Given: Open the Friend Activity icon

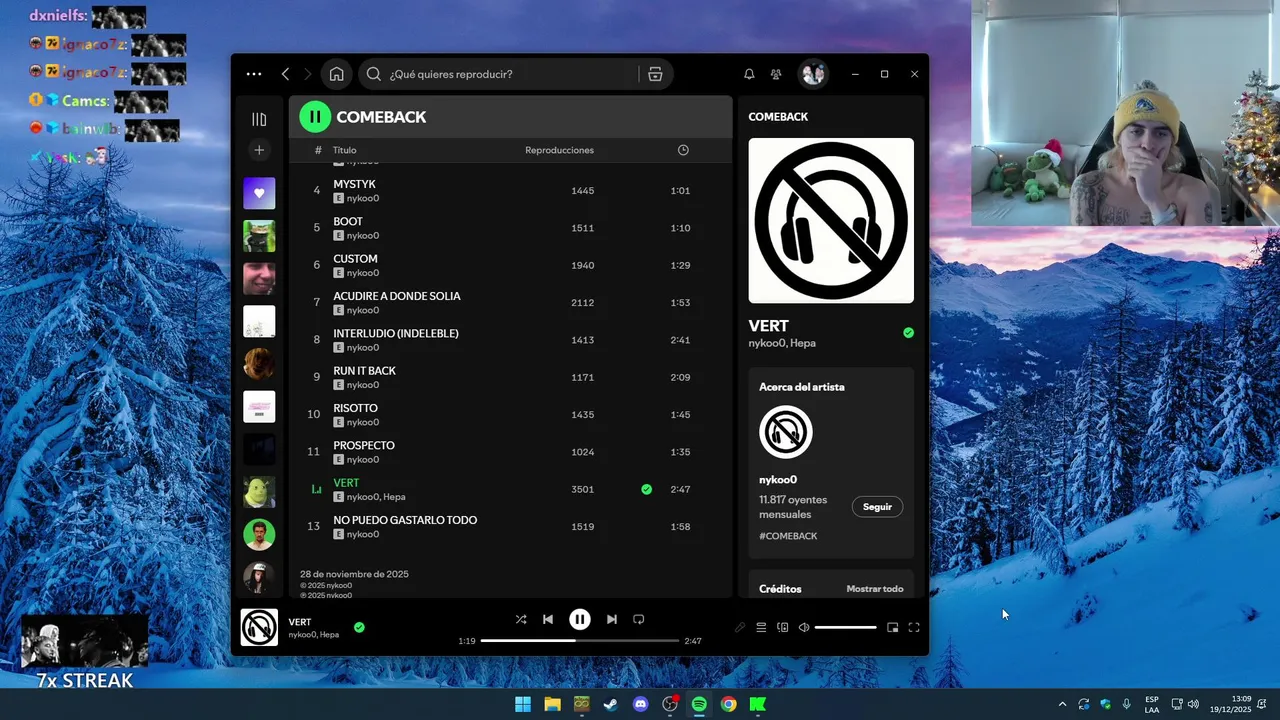Looking at the screenshot, I should 776,74.
